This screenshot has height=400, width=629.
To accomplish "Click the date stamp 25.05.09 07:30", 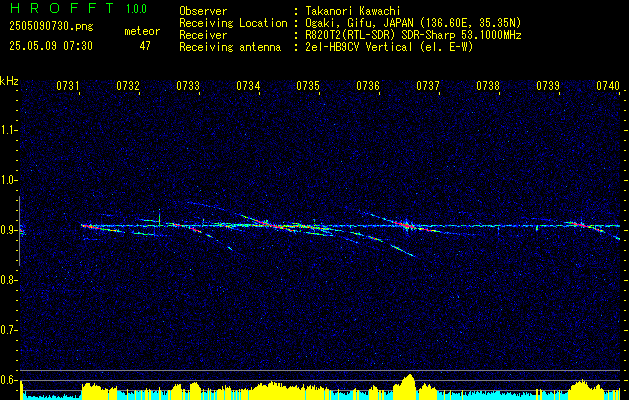I will pyautogui.click(x=51, y=46).
